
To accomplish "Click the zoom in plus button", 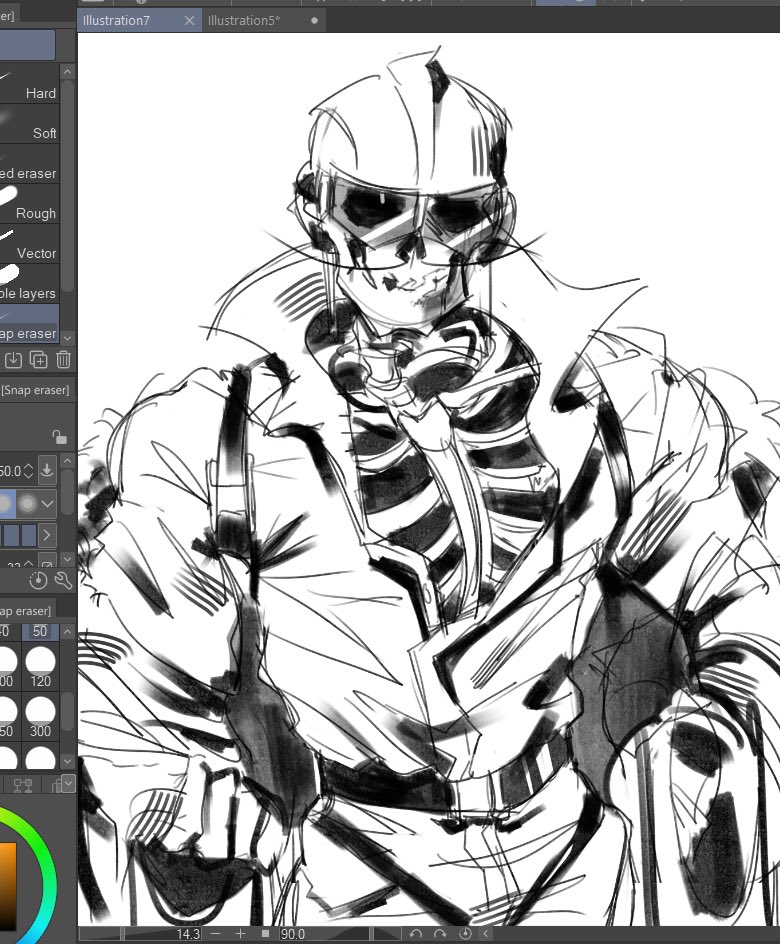I will coord(240,934).
